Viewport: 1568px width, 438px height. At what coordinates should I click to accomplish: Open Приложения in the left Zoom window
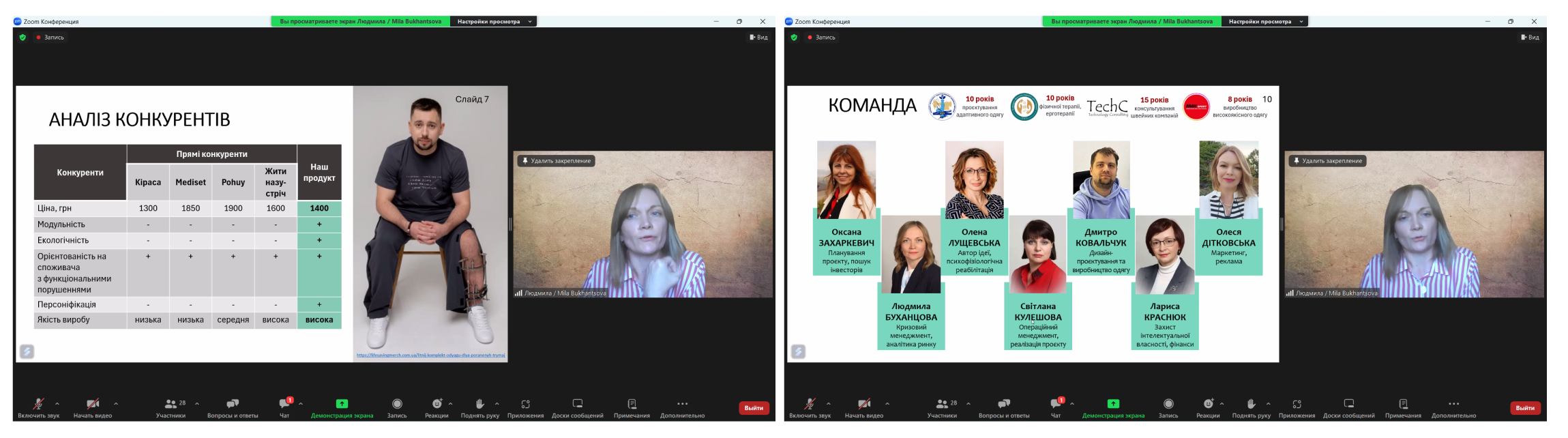(x=525, y=407)
